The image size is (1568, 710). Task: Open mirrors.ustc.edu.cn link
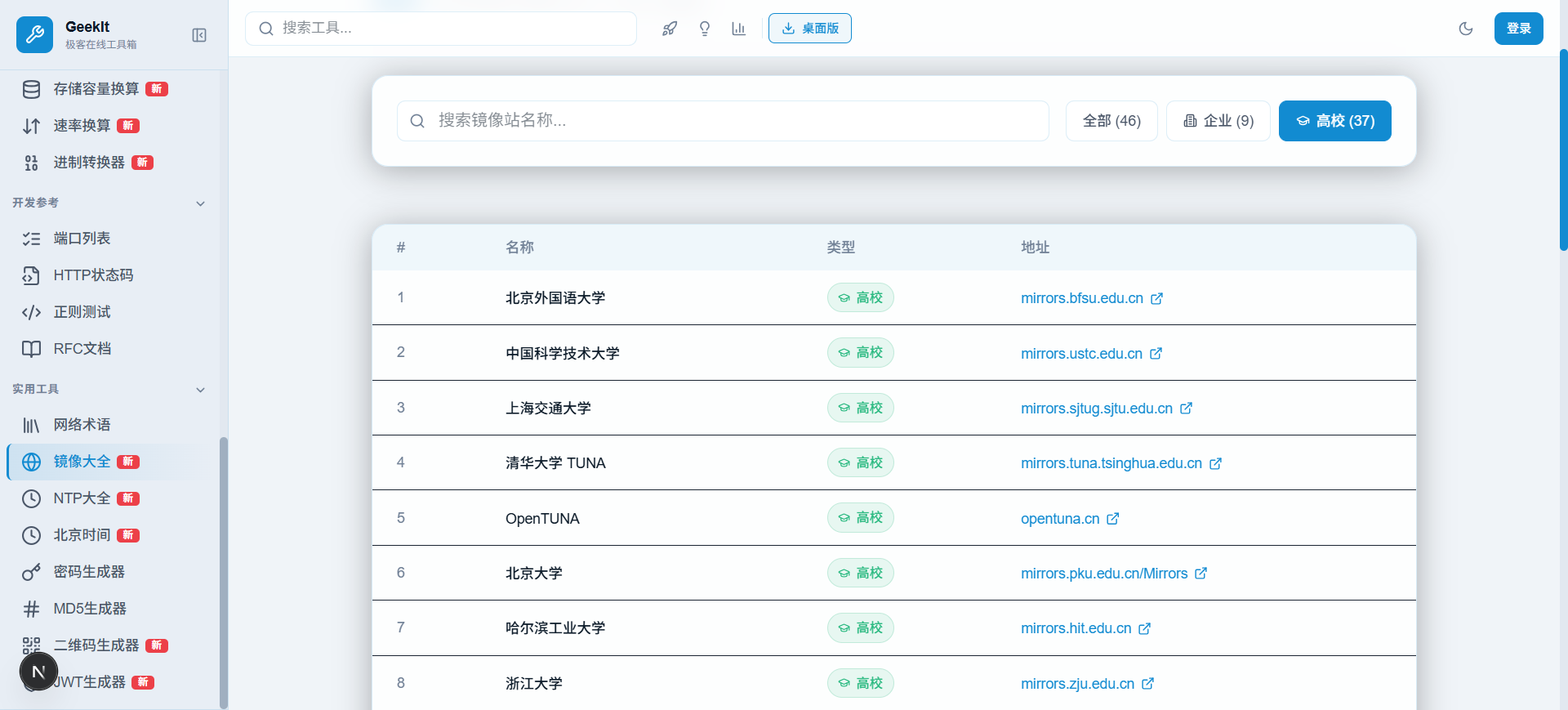click(1092, 354)
